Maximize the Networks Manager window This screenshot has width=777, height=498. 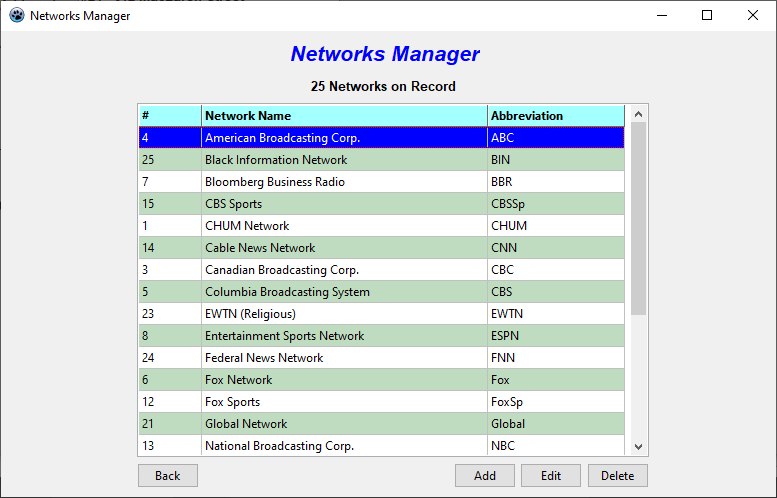coord(707,15)
